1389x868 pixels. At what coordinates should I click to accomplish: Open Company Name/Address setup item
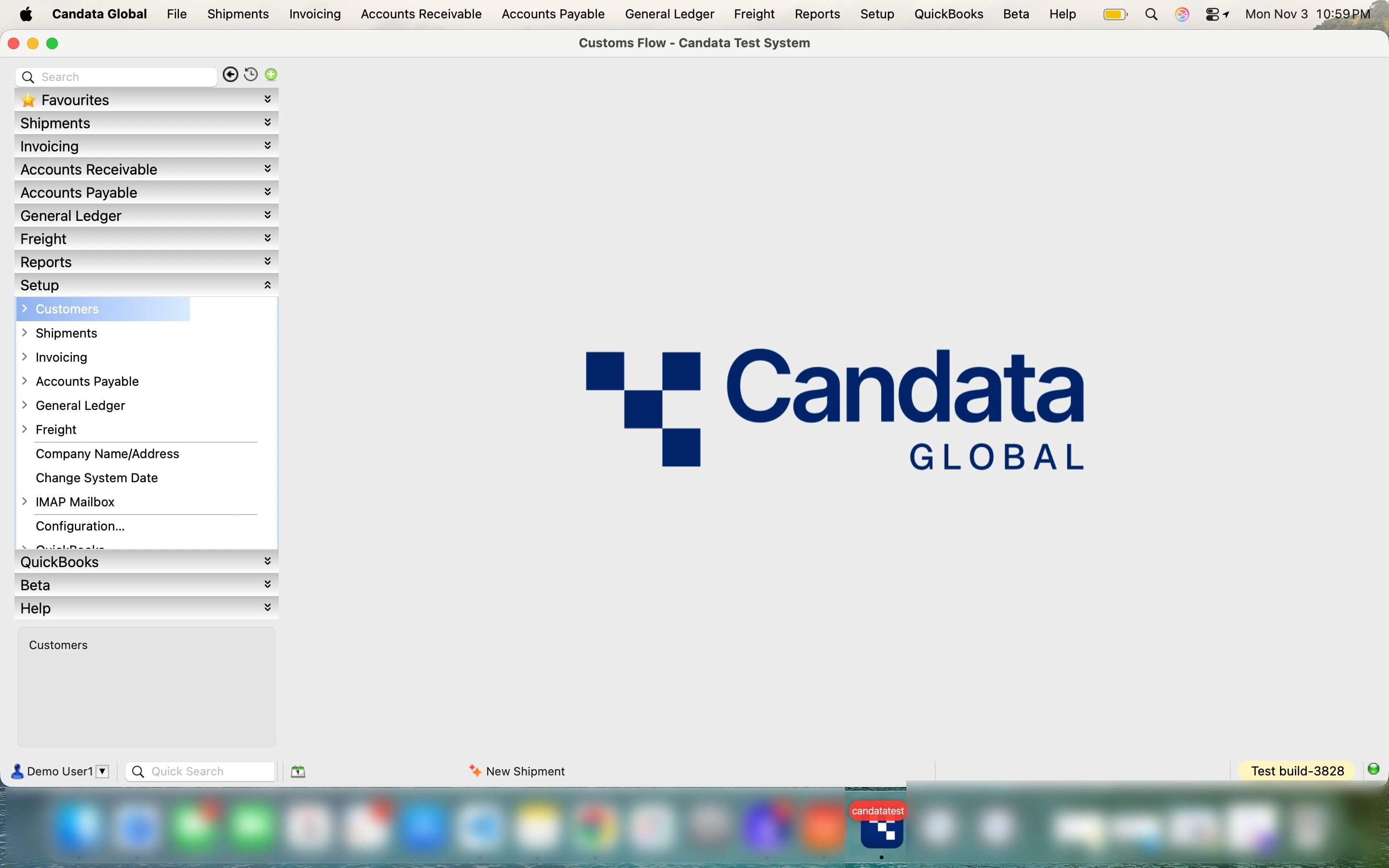pos(108,453)
